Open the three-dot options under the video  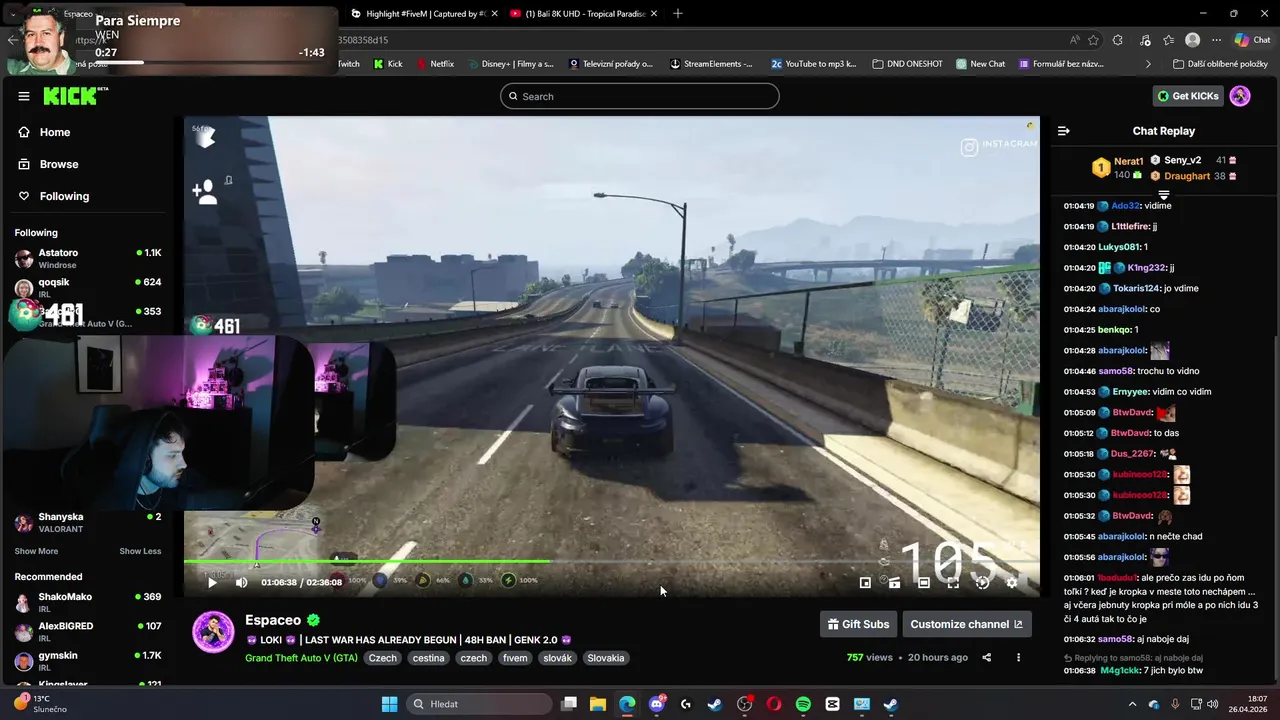click(x=1018, y=657)
